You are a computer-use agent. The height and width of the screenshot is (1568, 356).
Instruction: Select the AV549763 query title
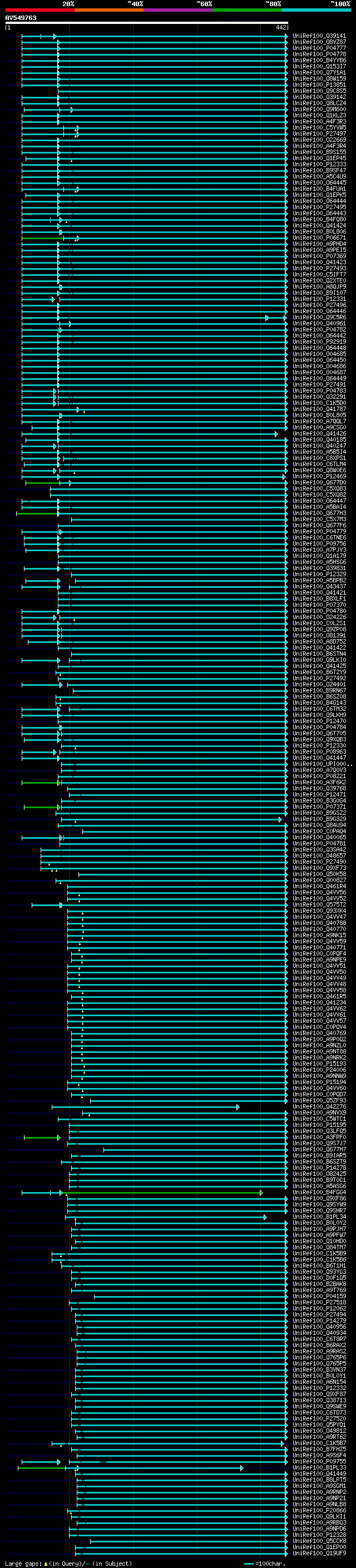21,18
